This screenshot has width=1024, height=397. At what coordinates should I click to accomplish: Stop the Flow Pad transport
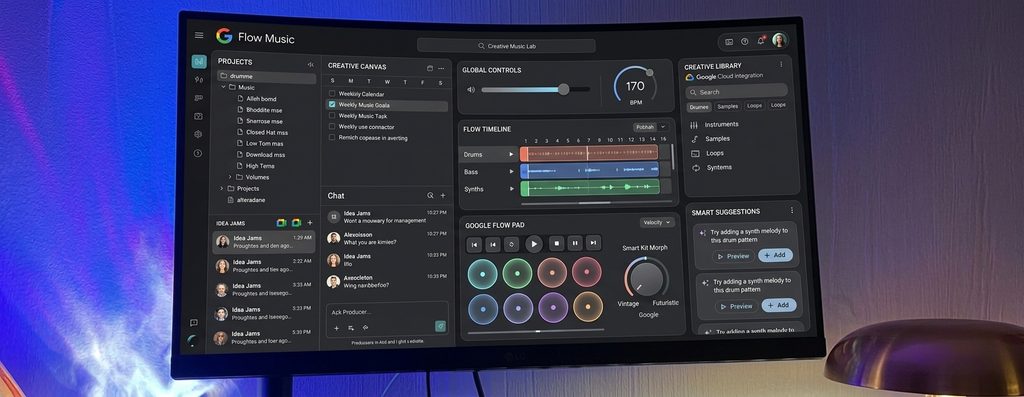click(556, 244)
